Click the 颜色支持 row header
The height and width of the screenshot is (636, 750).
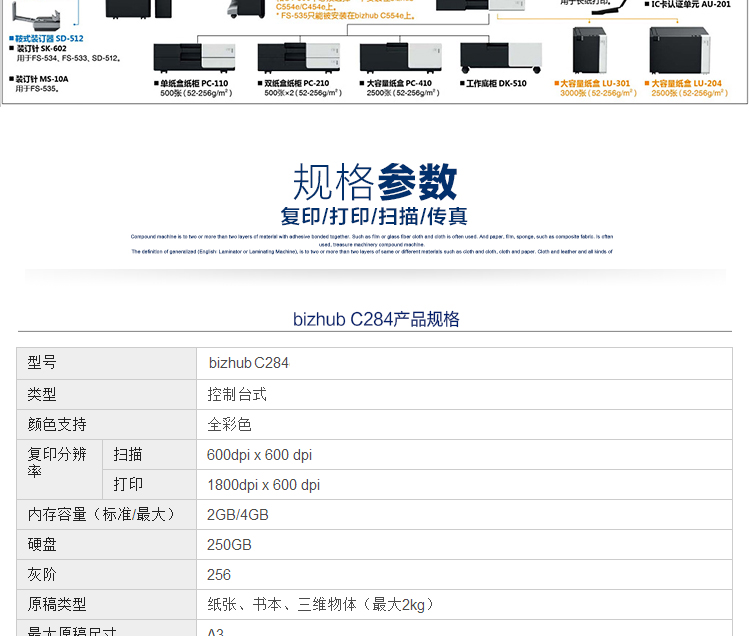click(107, 425)
